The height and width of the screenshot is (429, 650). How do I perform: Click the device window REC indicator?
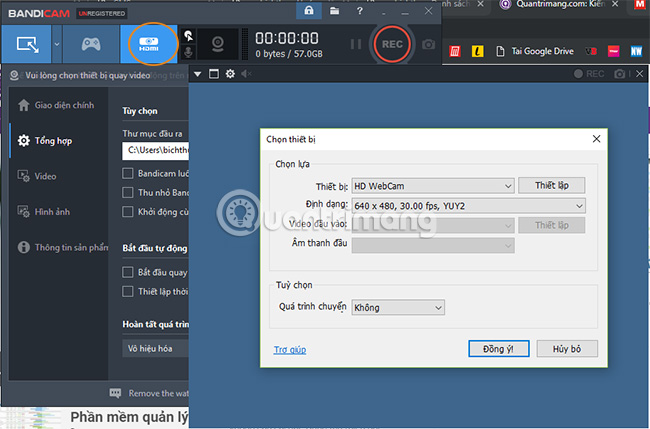point(589,74)
